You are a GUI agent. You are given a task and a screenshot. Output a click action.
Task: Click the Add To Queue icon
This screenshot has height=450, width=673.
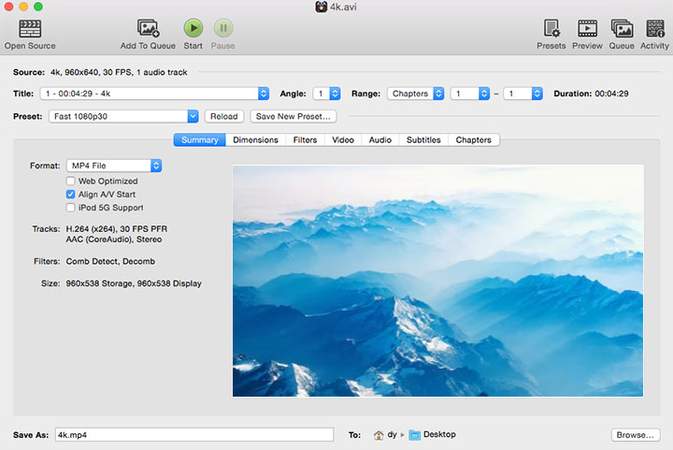148,28
